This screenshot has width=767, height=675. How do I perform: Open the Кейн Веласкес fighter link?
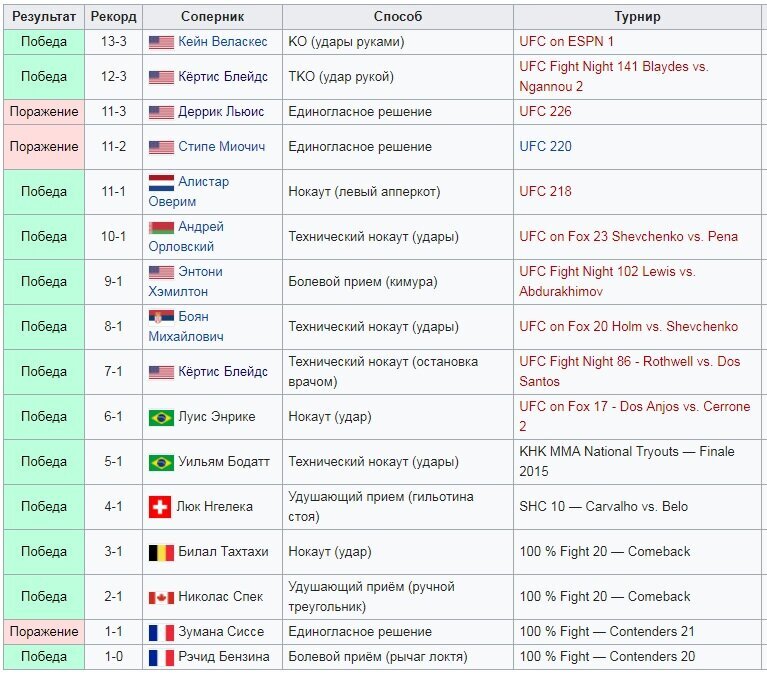pos(223,42)
